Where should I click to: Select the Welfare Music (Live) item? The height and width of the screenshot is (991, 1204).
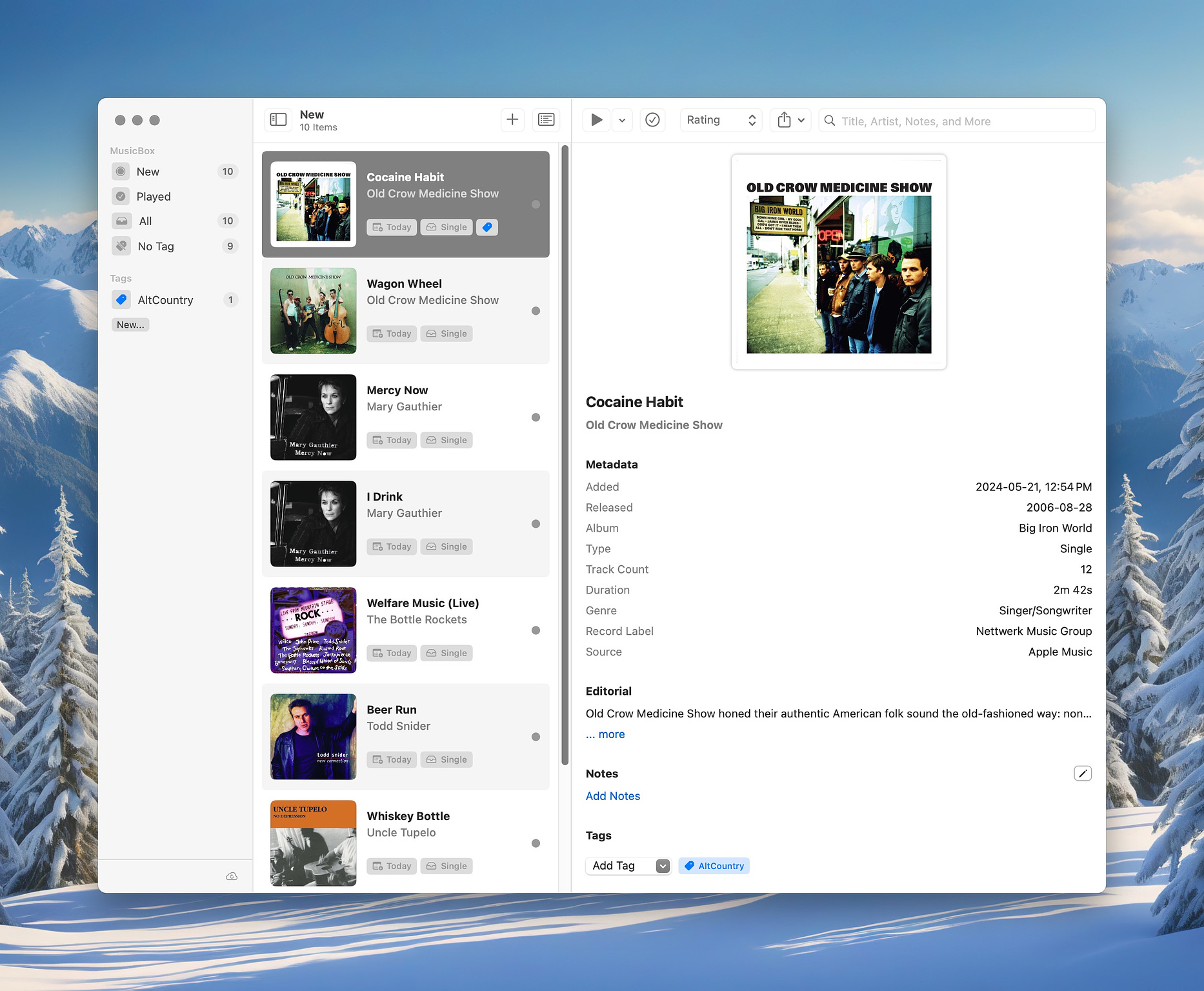coord(405,630)
